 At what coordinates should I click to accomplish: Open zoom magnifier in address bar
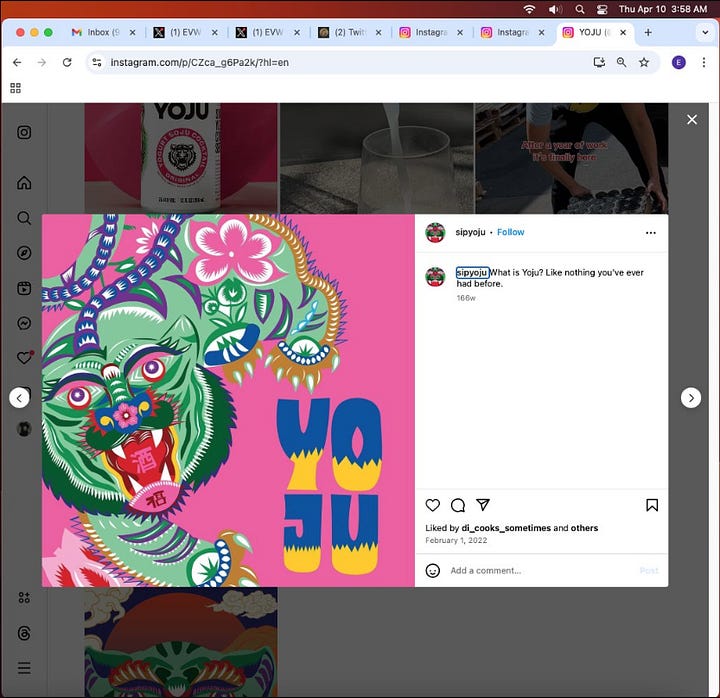click(x=621, y=62)
